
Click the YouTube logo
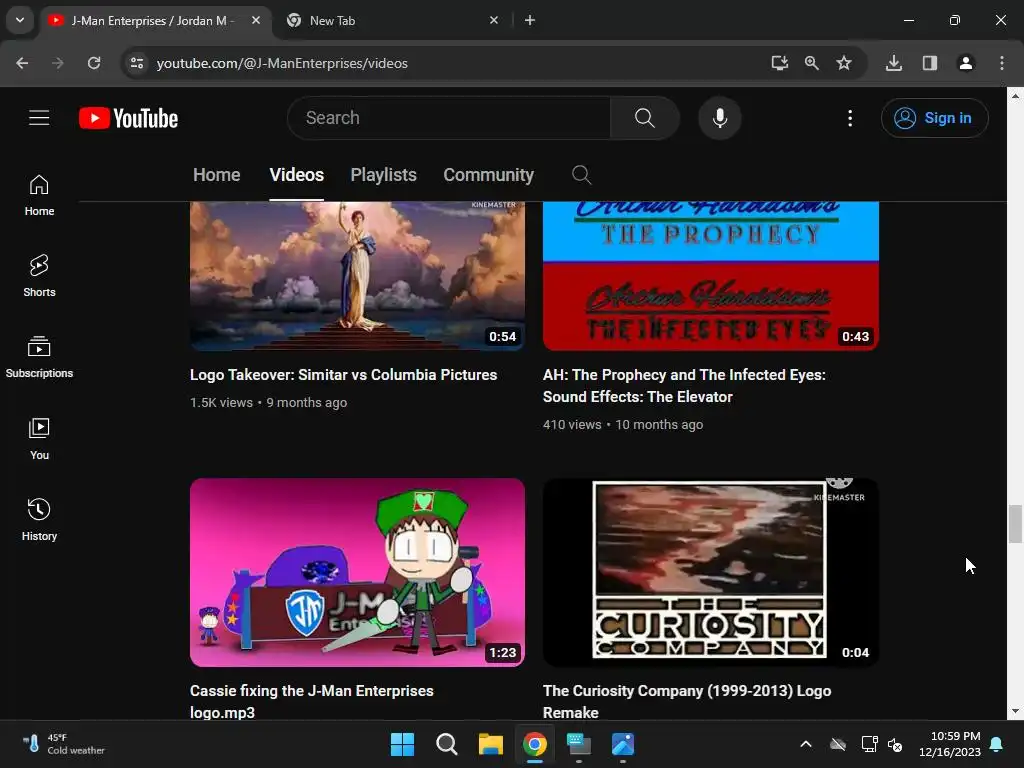[x=129, y=118]
